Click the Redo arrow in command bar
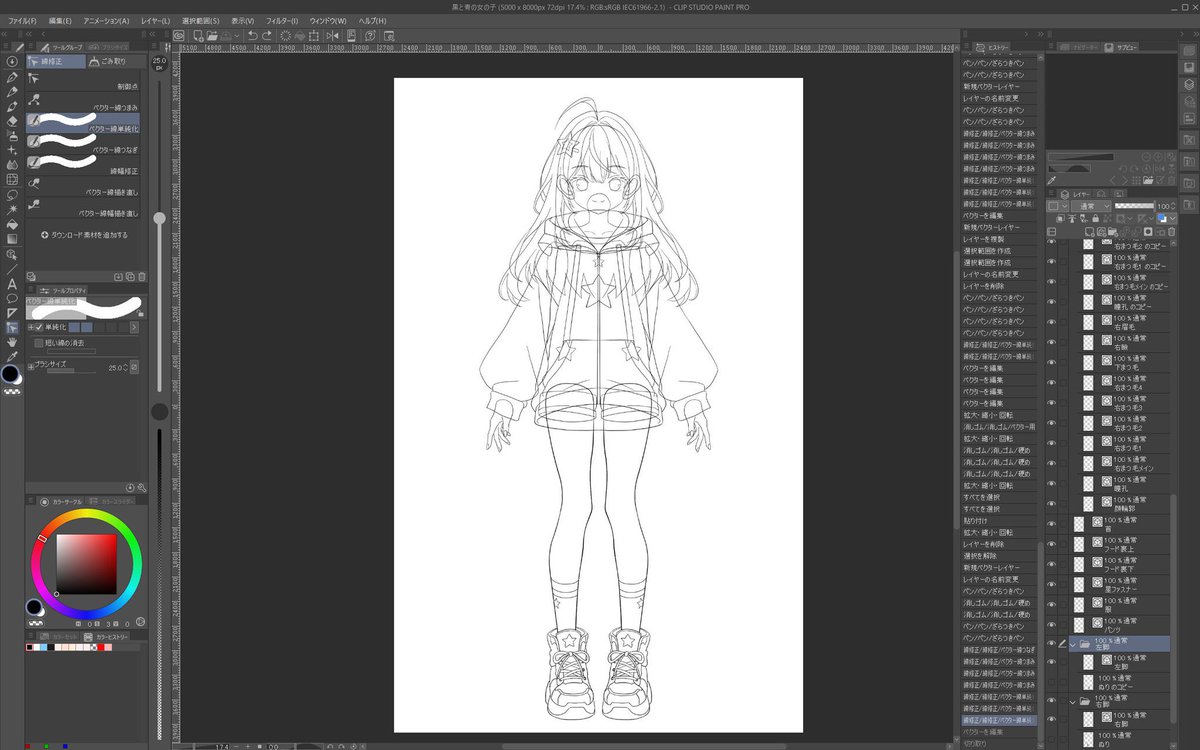 [x=267, y=35]
